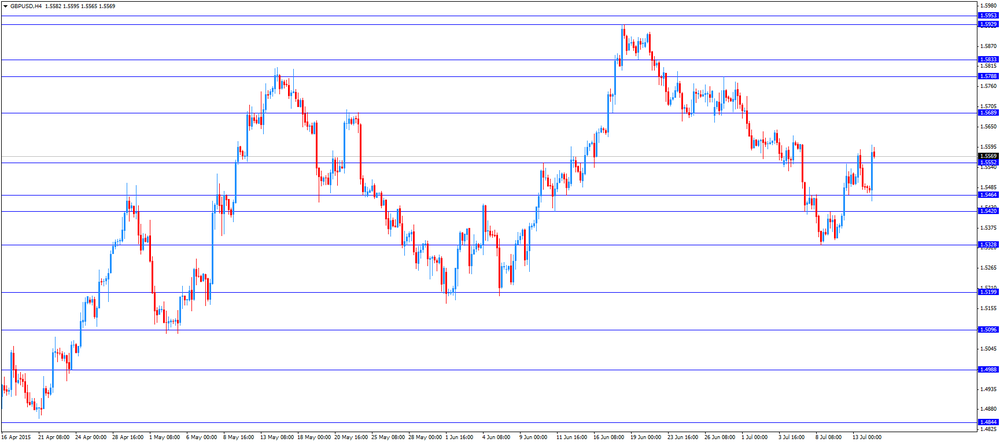Select the 1.4844 level price label
The image size is (1000, 442).
[987, 422]
